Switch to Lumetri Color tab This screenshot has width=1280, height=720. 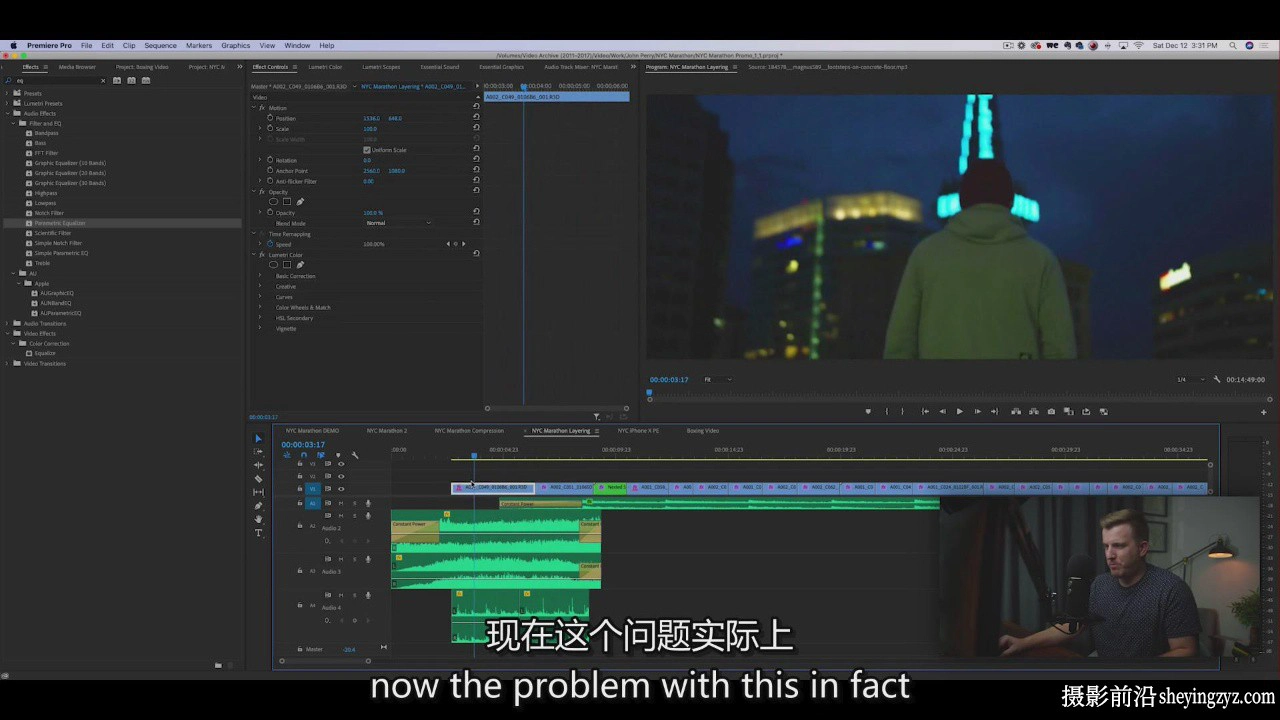tap(325, 67)
